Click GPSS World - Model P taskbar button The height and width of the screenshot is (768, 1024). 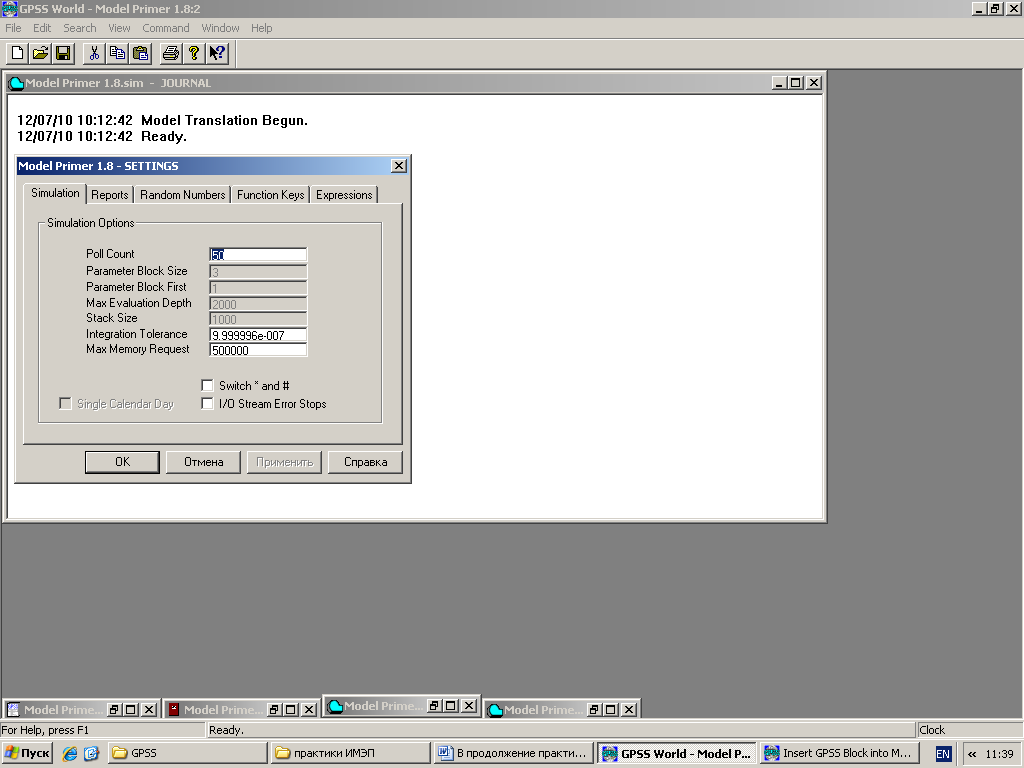coord(677,753)
